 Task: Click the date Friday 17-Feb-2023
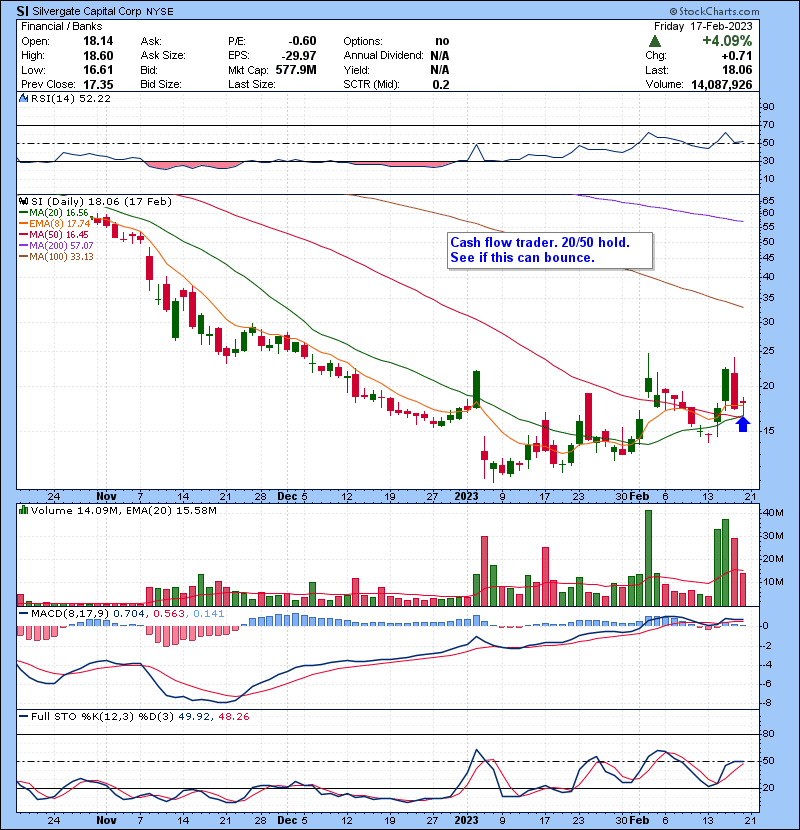703,26
